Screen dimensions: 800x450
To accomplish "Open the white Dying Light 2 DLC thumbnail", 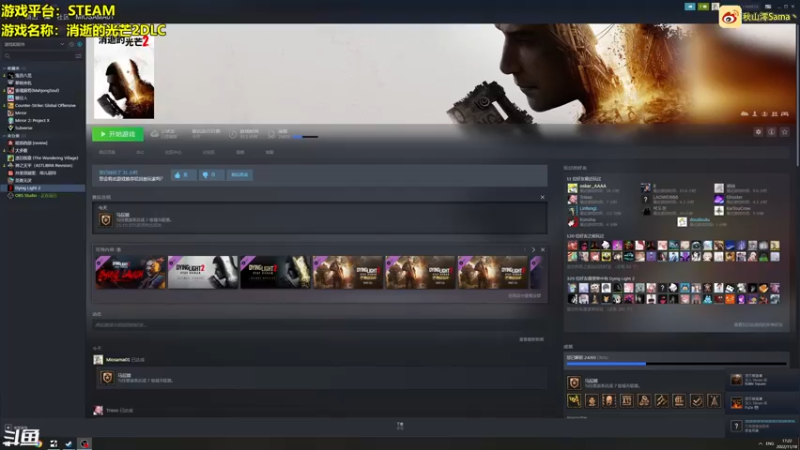I will click(x=203, y=272).
